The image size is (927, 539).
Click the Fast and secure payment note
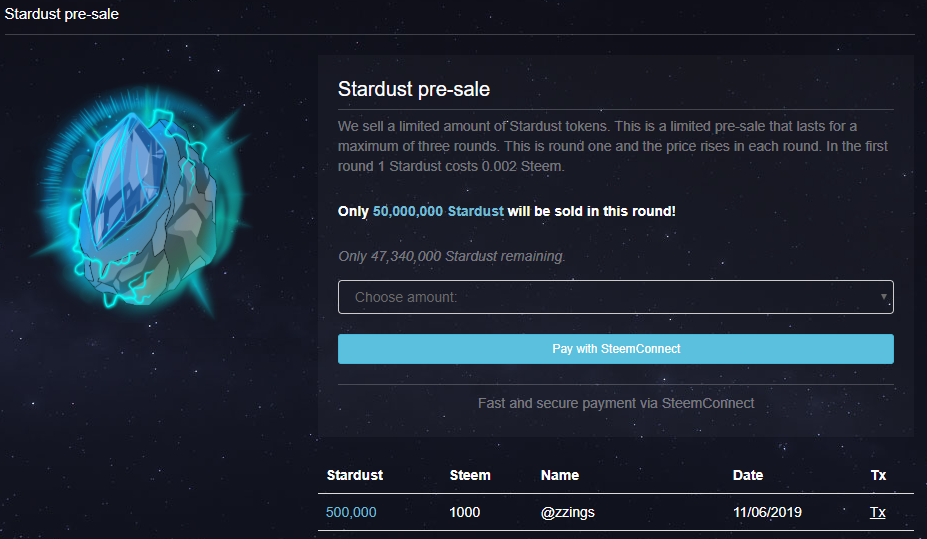(616, 403)
